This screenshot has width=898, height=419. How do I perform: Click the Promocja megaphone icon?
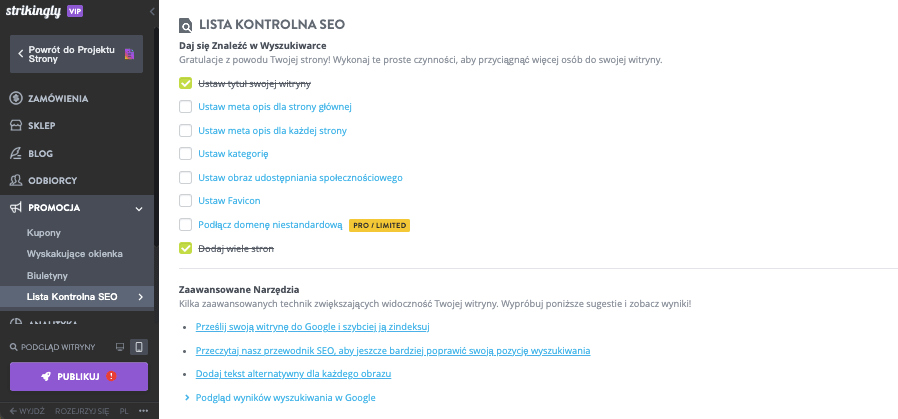[16, 208]
